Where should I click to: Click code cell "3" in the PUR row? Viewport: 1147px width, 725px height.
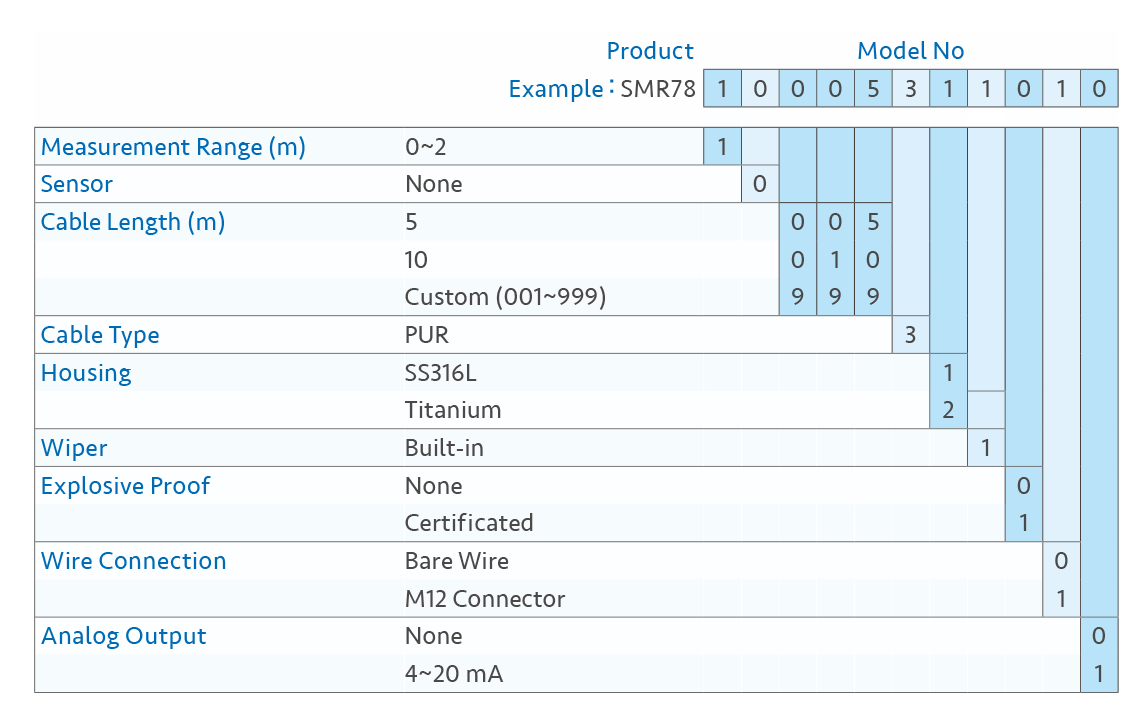click(910, 335)
